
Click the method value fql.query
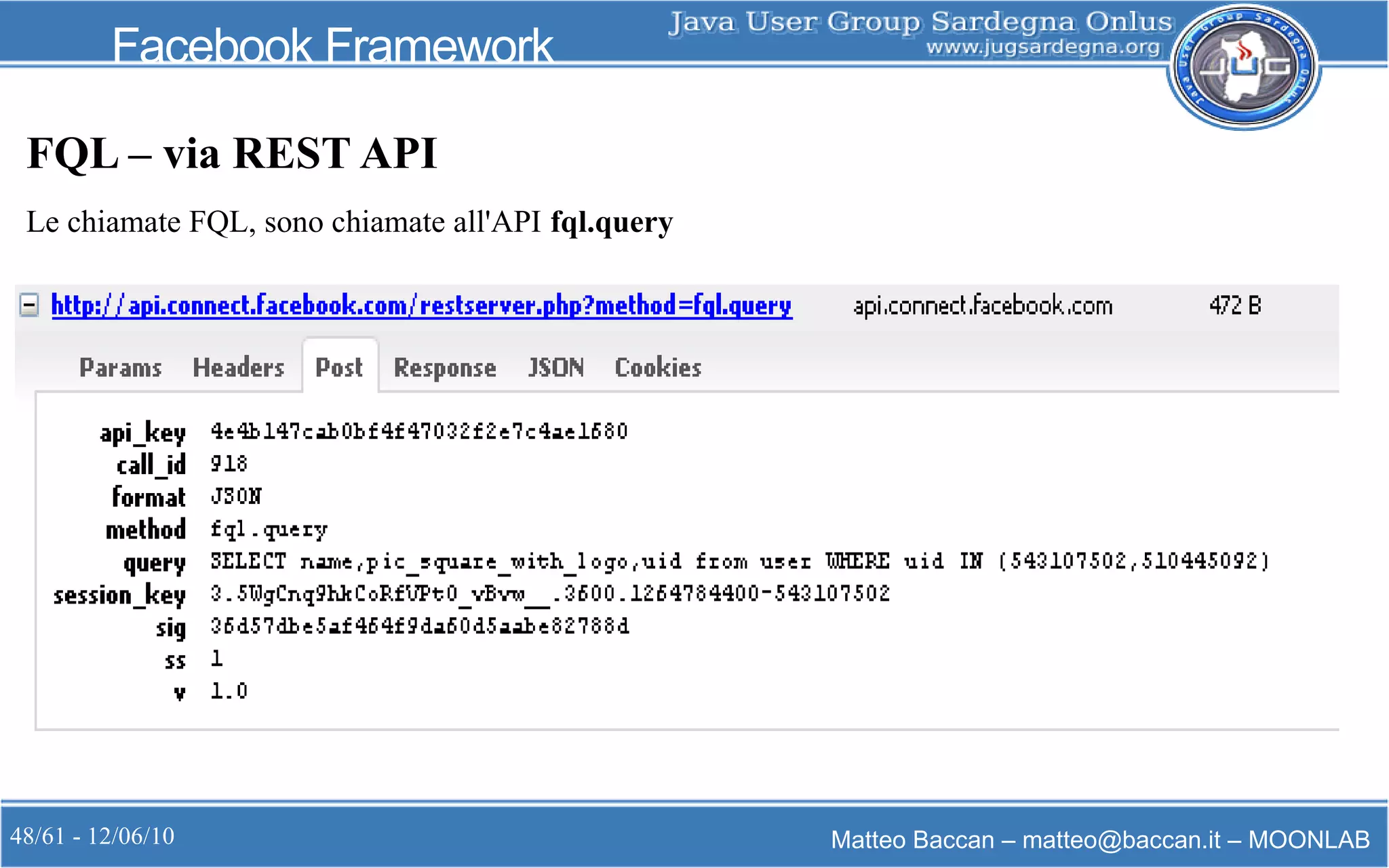point(269,529)
